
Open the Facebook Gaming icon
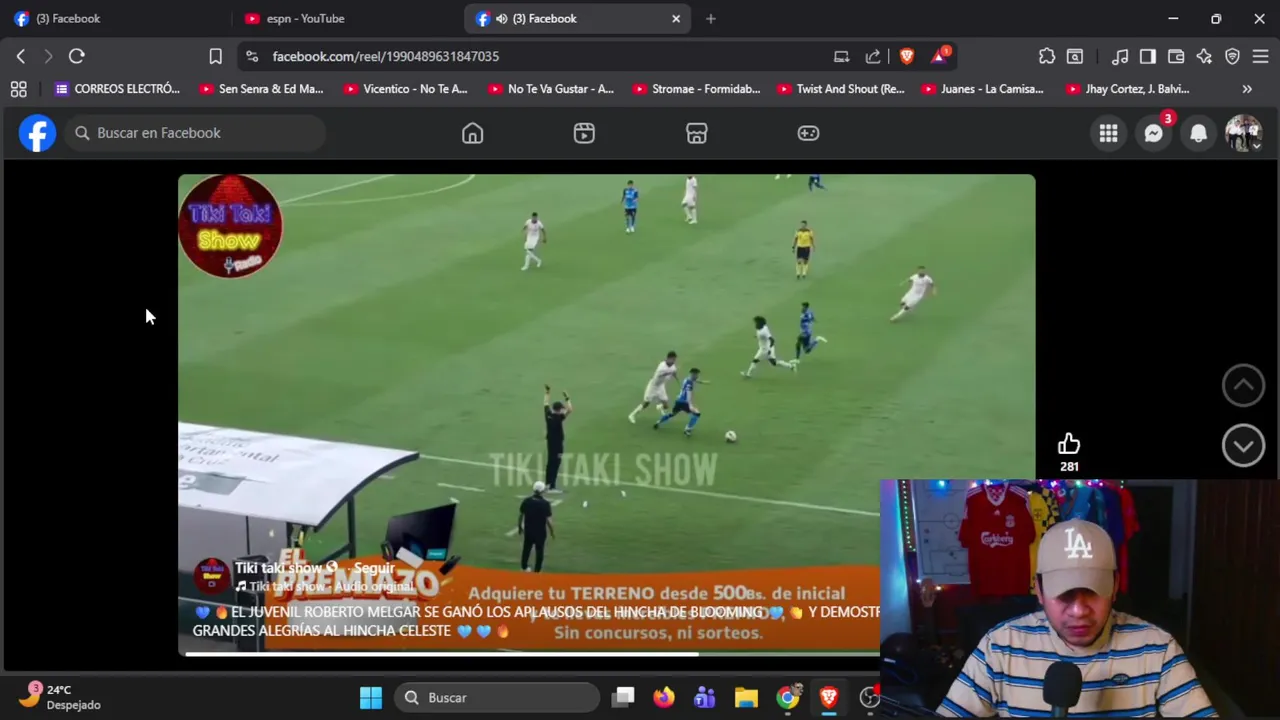coord(808,133)
